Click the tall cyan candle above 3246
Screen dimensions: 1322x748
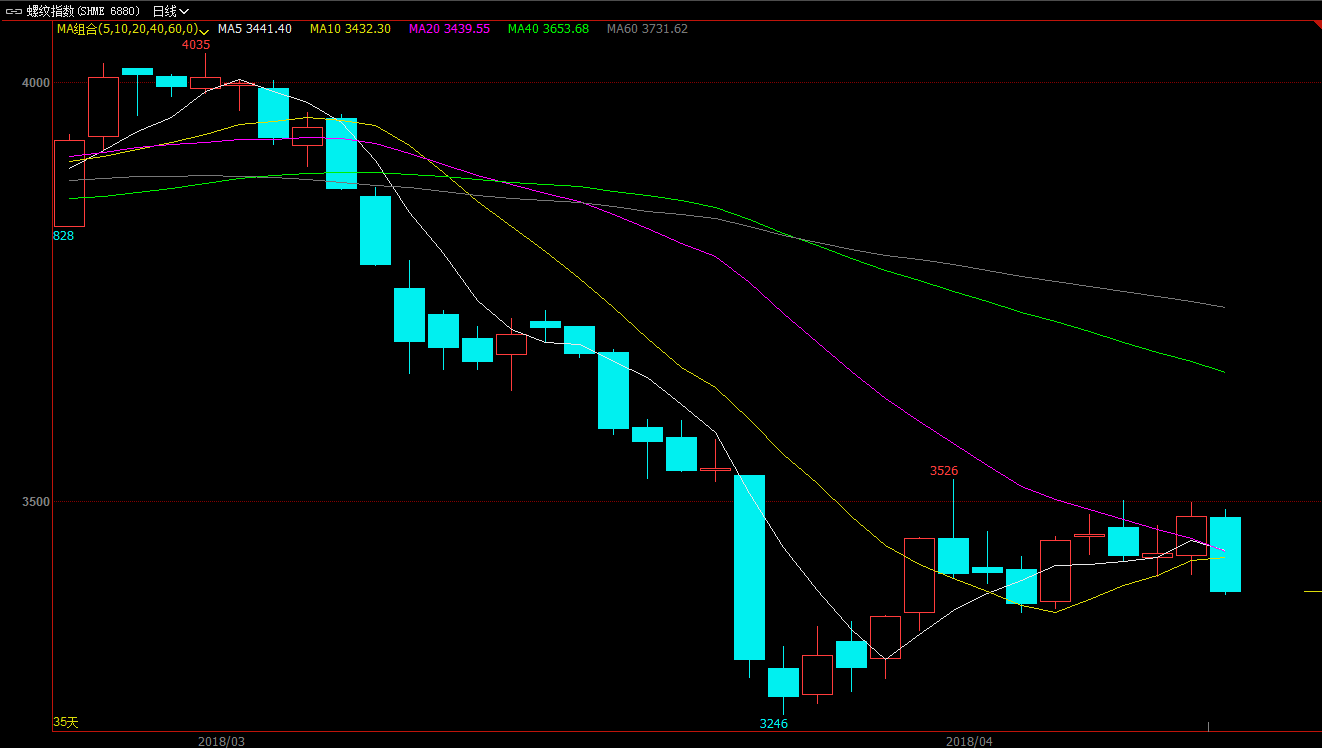point(749,567)
